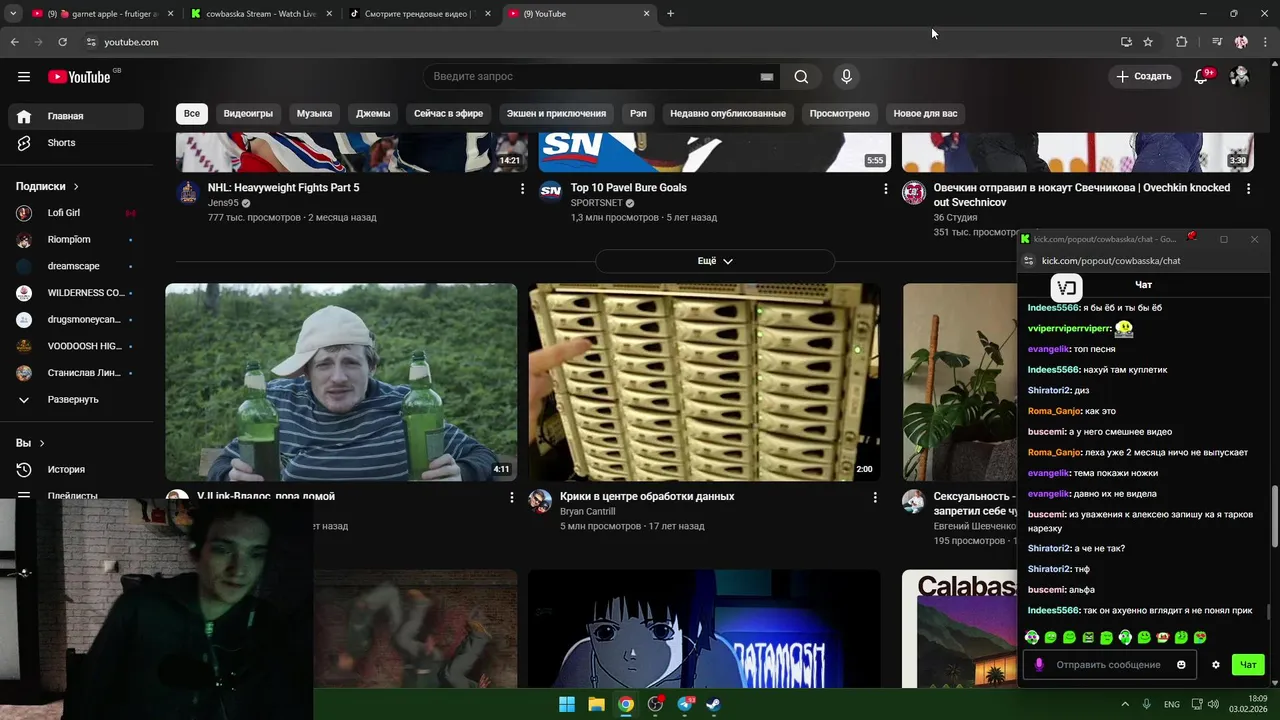
Task: Switch input language via ENG indicator
Action: pos(1172,704)
